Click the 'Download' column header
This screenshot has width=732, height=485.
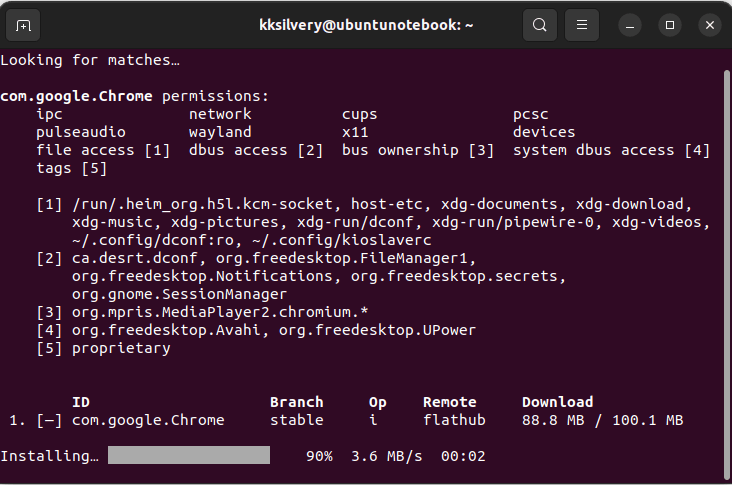[557, 402]
